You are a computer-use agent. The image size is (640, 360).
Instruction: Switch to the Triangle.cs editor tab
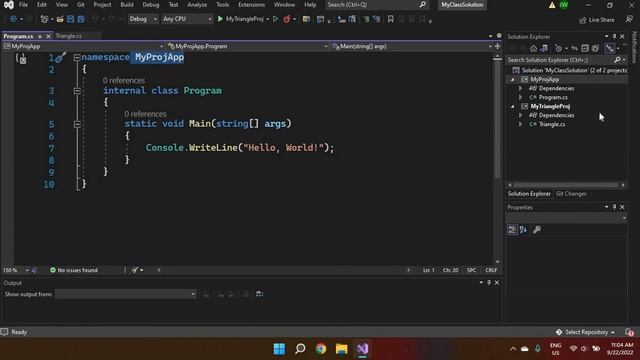[x=69, y=36]
